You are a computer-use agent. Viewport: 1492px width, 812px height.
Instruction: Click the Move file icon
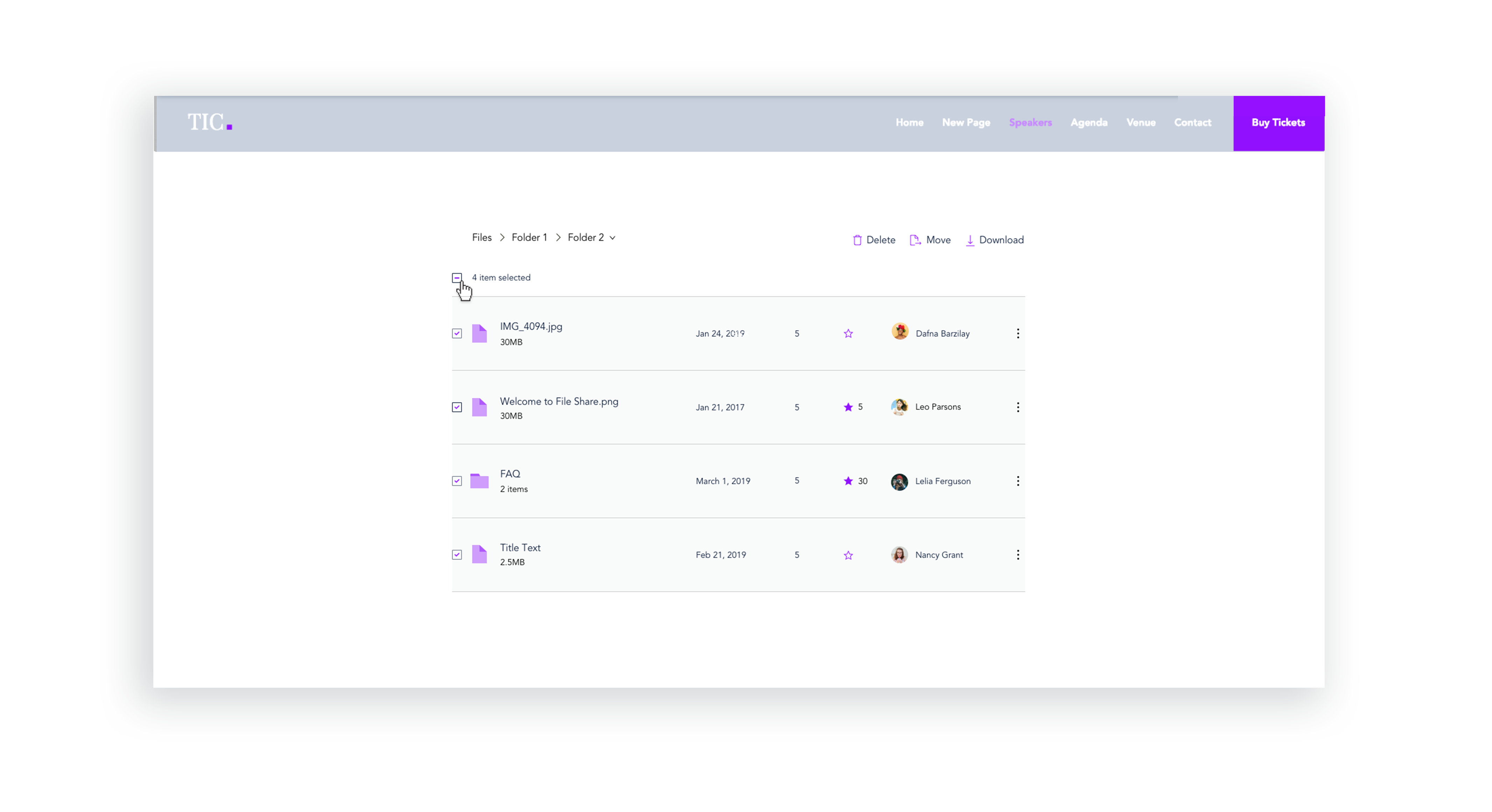[914, 240]
